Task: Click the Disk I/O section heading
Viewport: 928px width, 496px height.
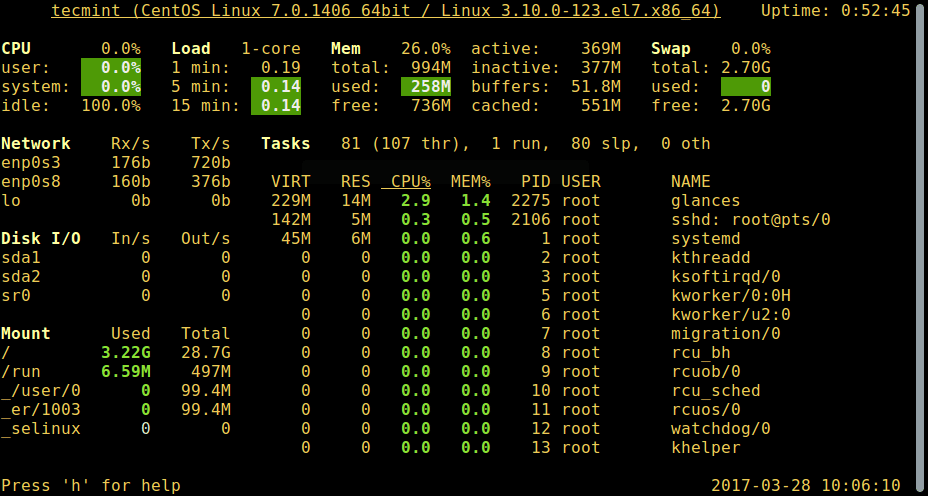Action: pyautogui.click(x=41, y=238)
